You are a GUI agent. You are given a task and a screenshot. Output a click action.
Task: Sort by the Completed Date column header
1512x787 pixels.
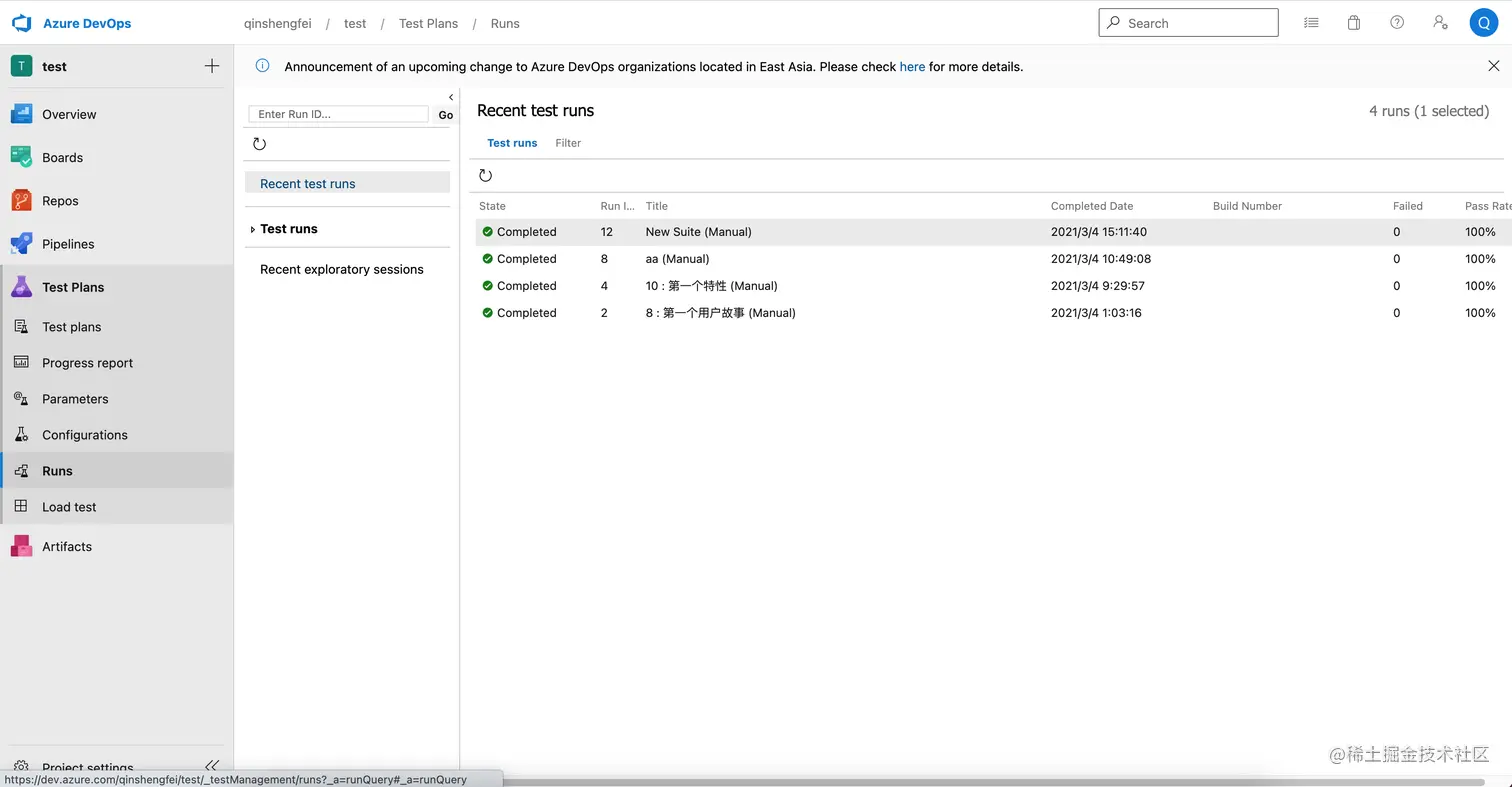(x=1092, y=206)
